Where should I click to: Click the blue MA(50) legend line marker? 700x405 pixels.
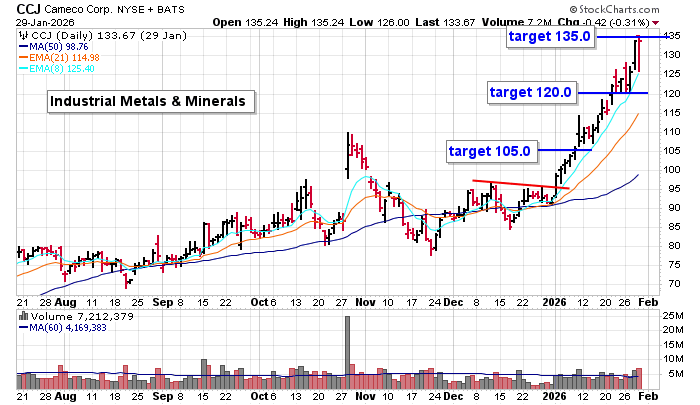pyautogui.click(x=23, y=47)
